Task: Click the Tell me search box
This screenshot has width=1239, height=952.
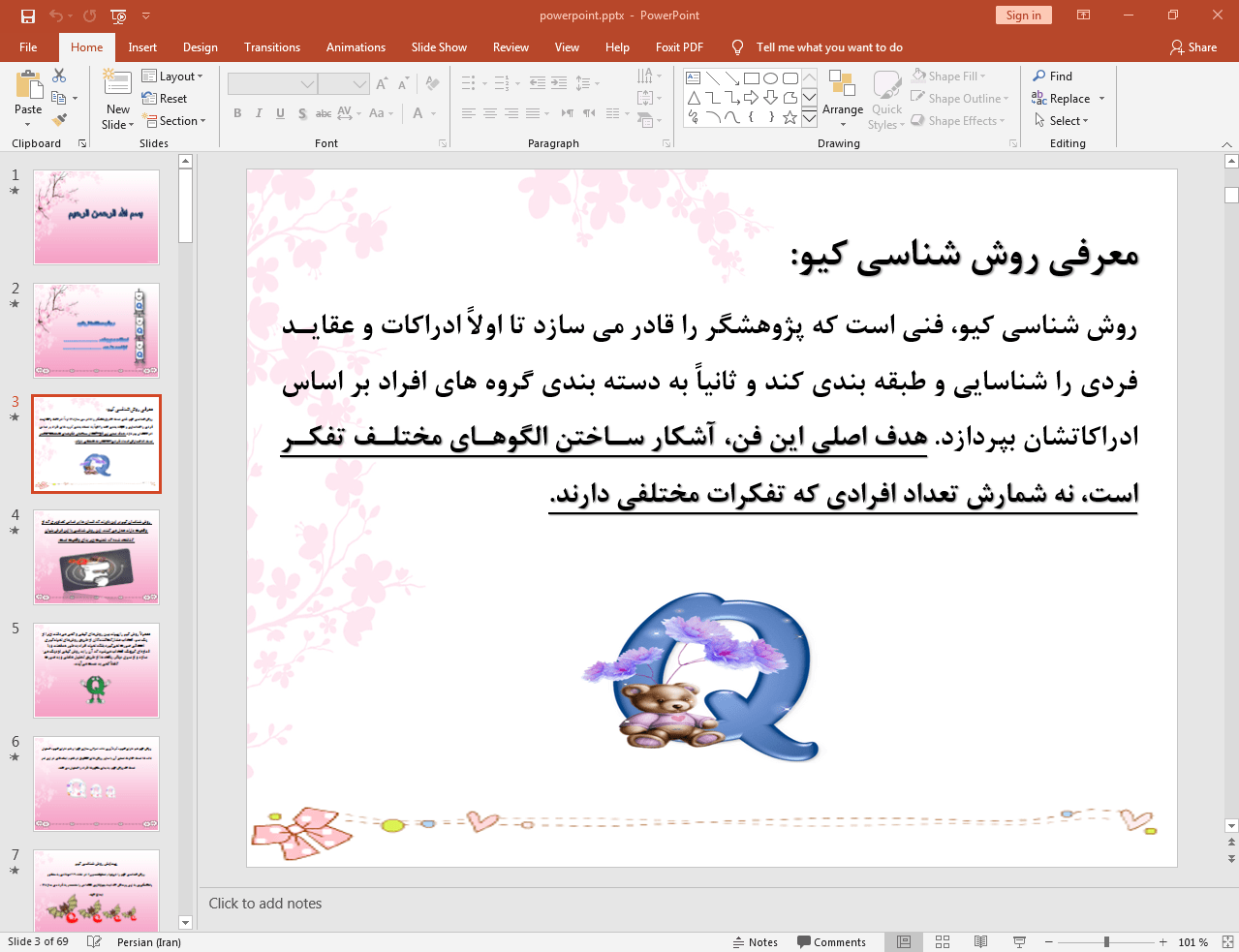Action: pos(829,47)
